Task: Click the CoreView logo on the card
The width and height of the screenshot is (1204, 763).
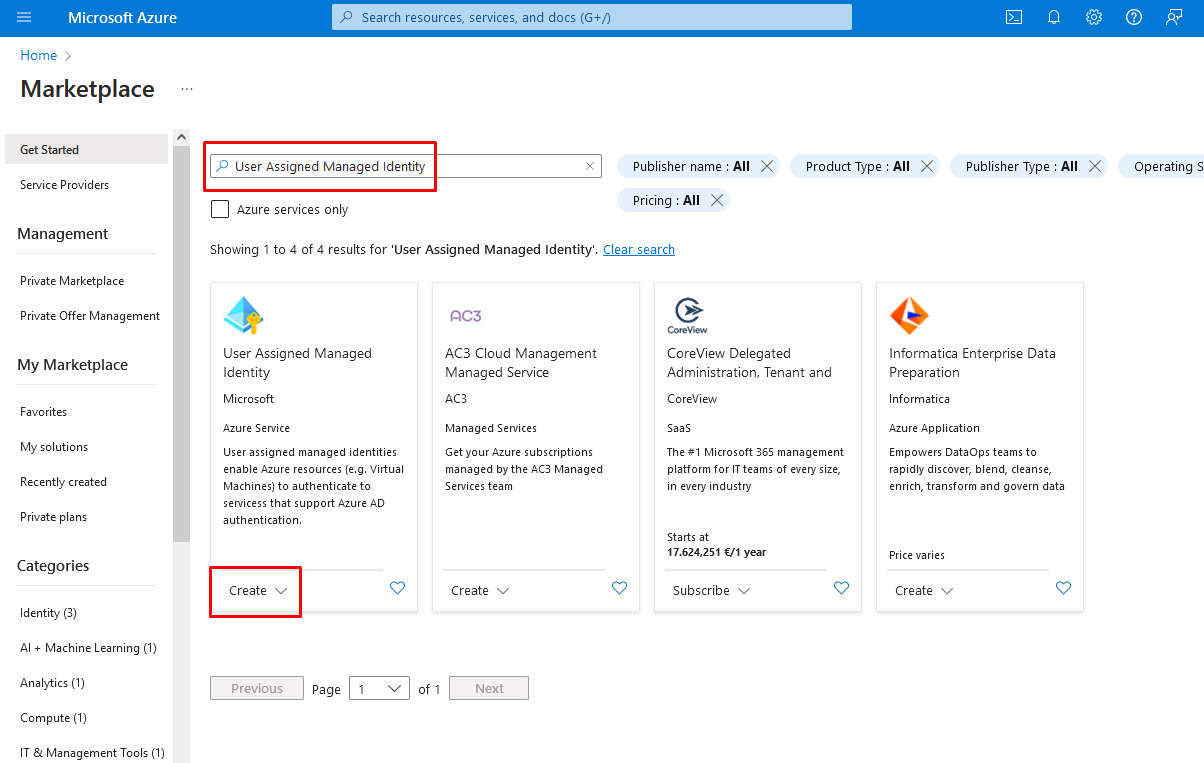Action: coord(687,316)
